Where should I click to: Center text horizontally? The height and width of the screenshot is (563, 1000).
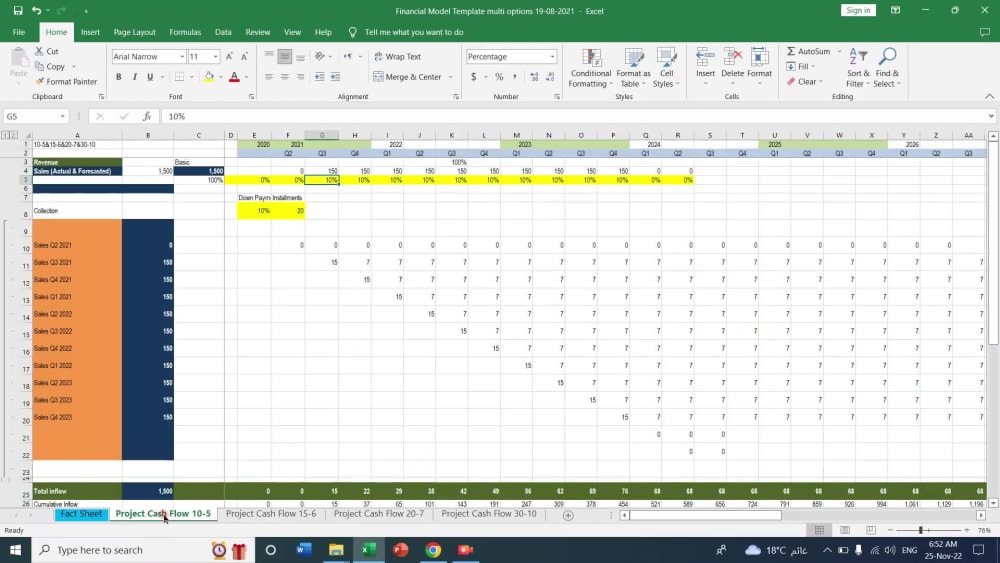[284, 77]
